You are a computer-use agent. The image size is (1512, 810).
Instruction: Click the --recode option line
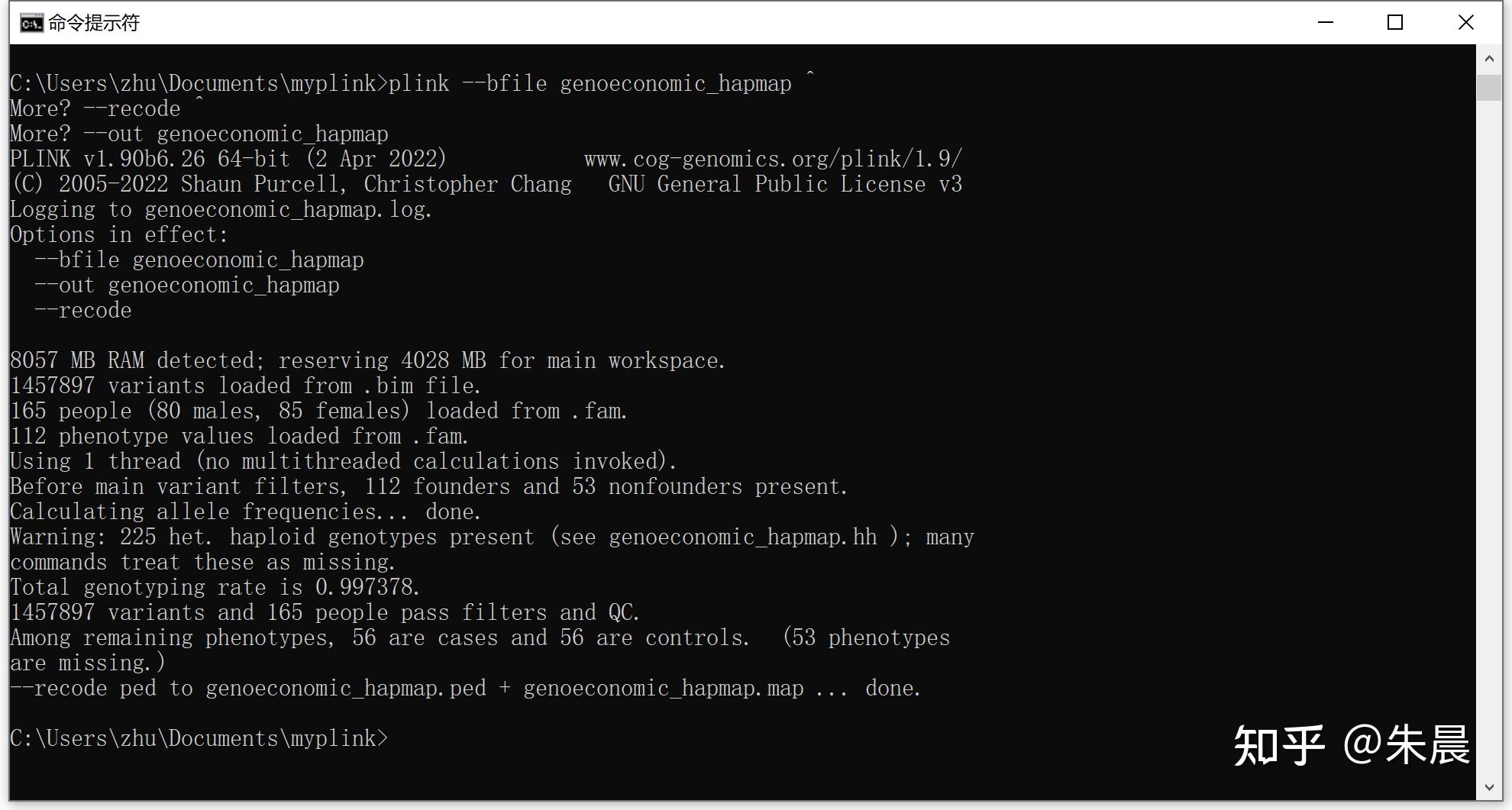click(82, 309)
